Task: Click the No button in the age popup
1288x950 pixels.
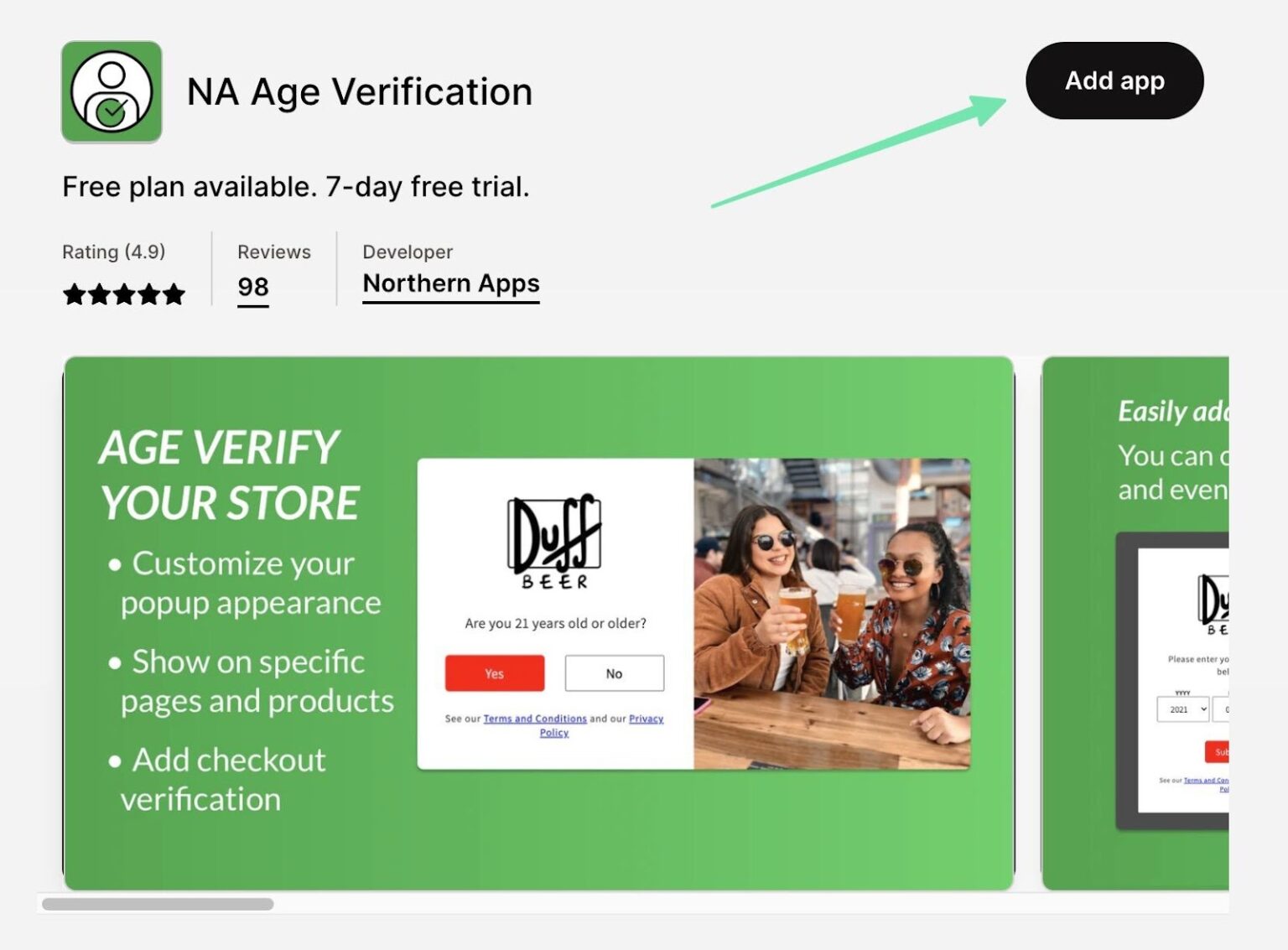Action: coord(615,673)
